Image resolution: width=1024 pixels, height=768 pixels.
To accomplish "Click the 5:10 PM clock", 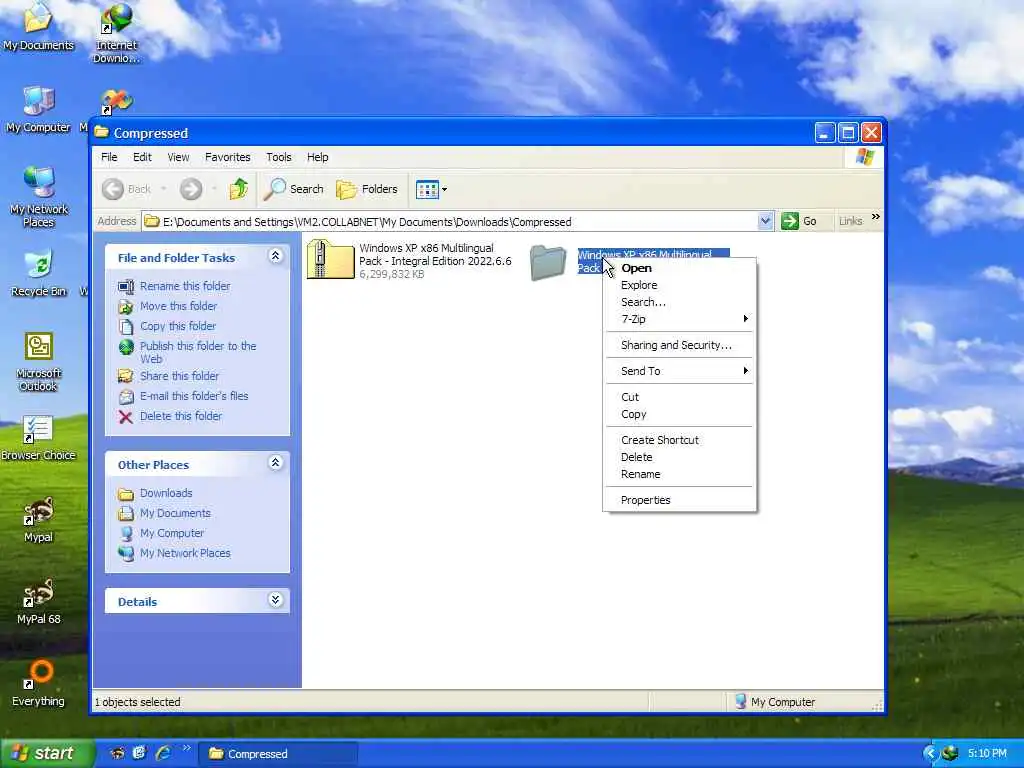I will [987, 754].
